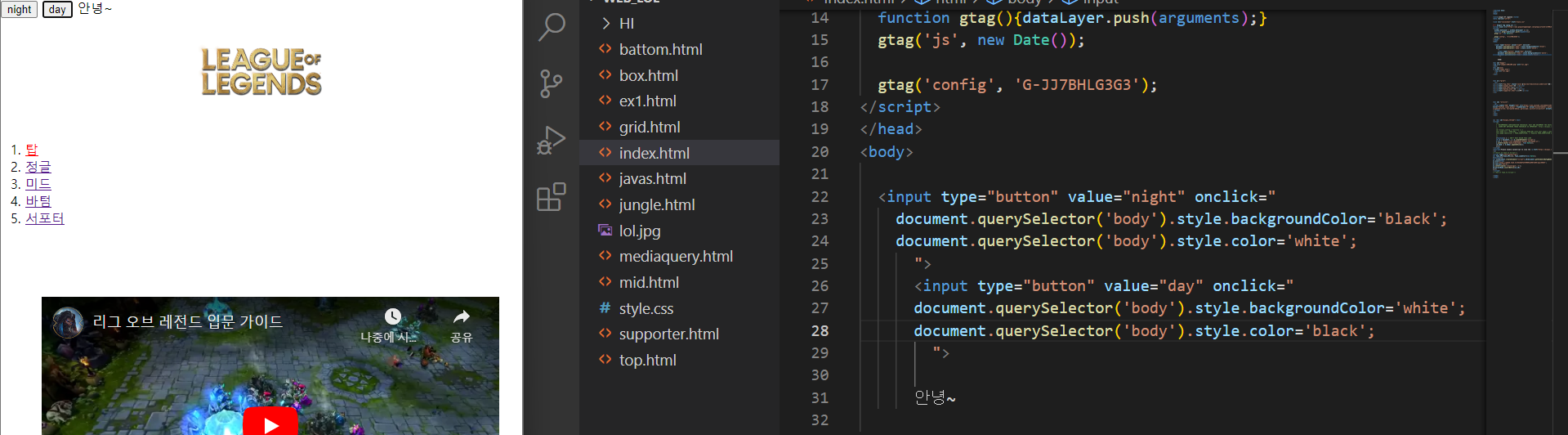The width and height of the screenshot is (1568, 435).
Task: Click the video channel avatar
Action: point(68,322)
